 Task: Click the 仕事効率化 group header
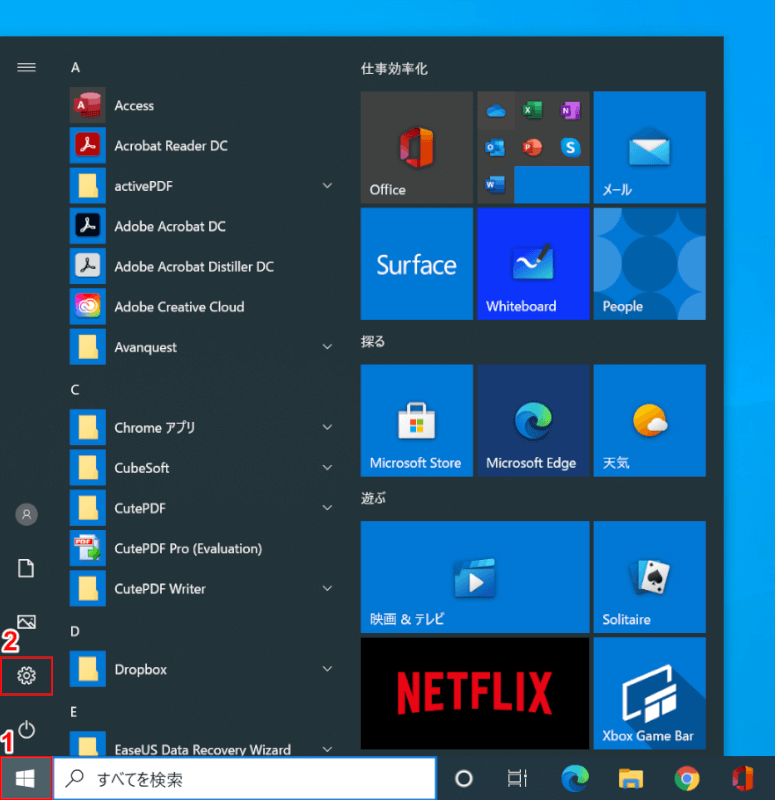click(x=394, y=69)
